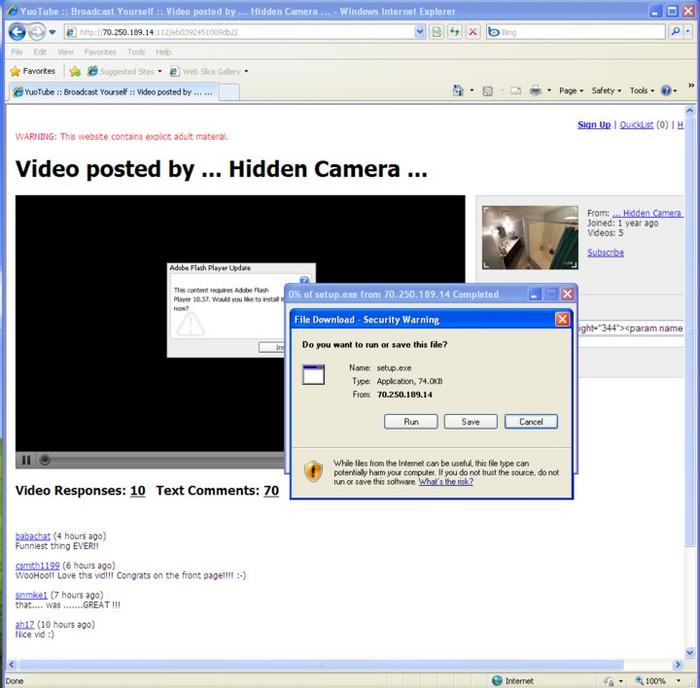Open the Page dropdown menu
The width and height of the screenshot is (700, 688).
tap(571, 91)
